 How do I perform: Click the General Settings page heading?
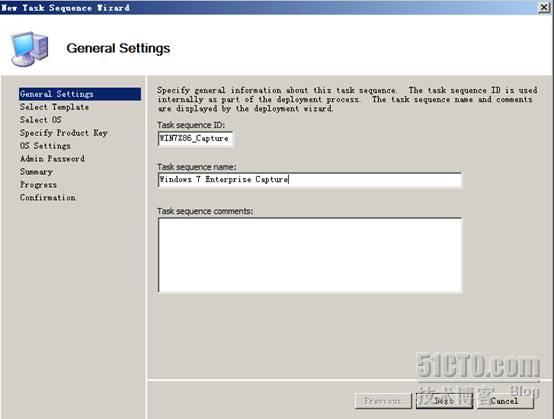point(118,48)
